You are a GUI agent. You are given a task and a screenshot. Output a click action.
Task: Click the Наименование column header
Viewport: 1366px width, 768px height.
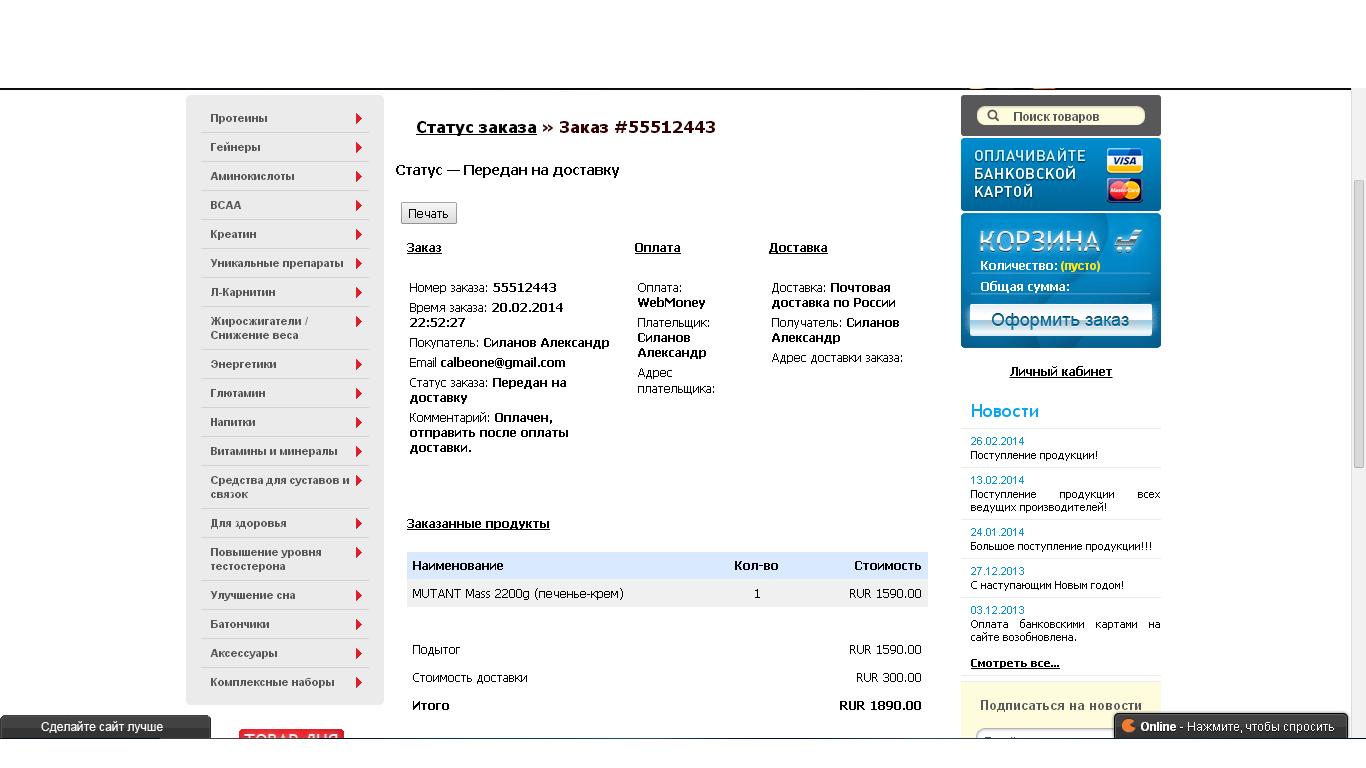coord(458,566)
